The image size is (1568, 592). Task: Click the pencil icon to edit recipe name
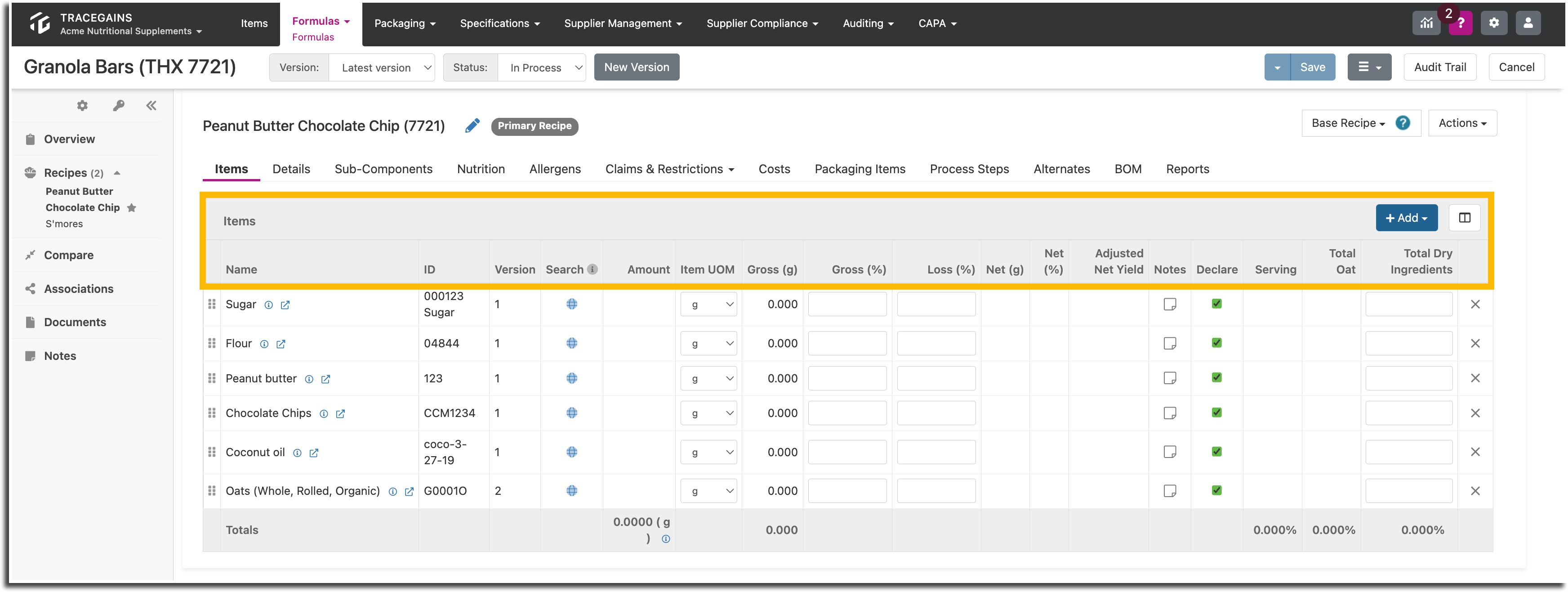coord(472,126)
